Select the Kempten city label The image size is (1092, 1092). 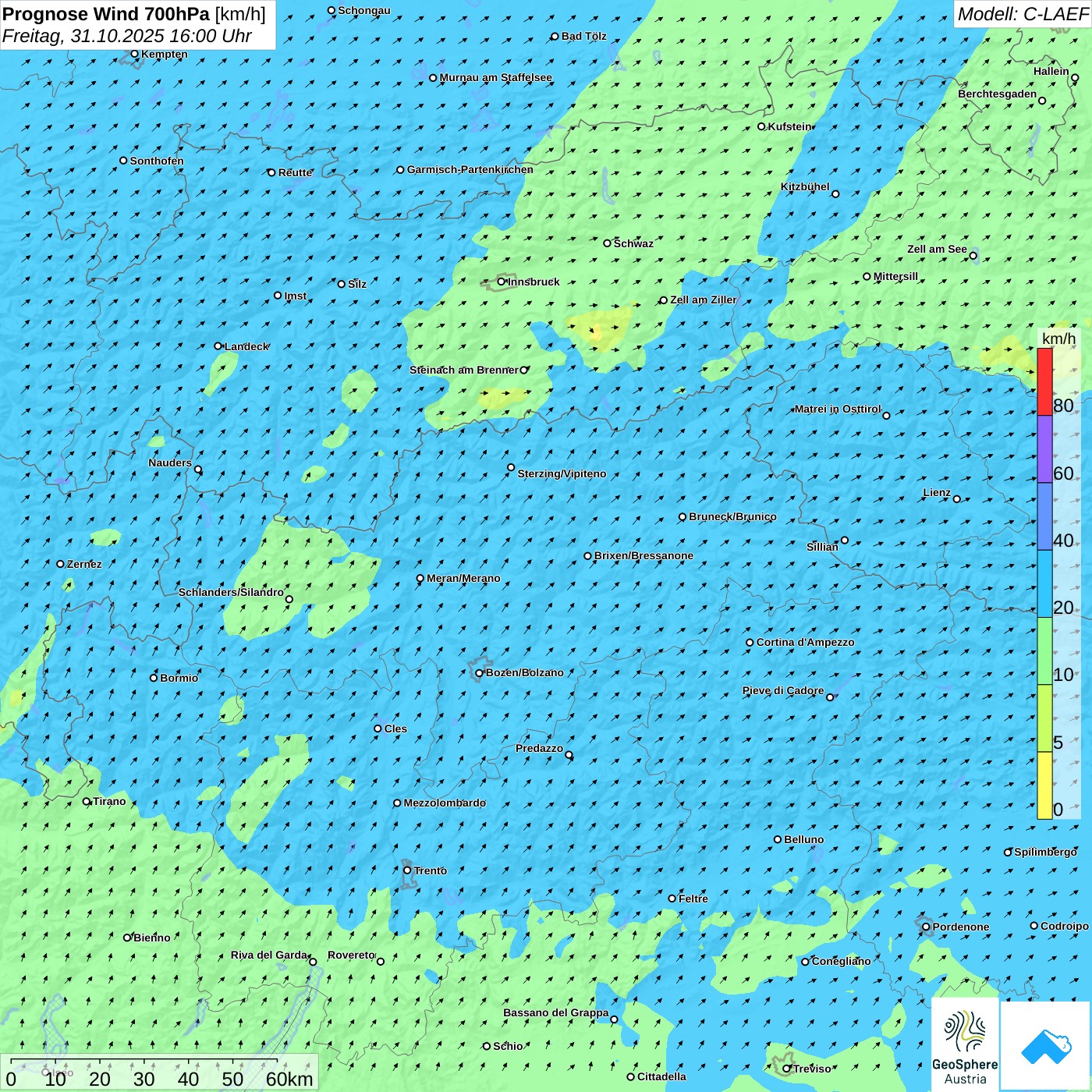pyautogui.click(x=165, y=54)
